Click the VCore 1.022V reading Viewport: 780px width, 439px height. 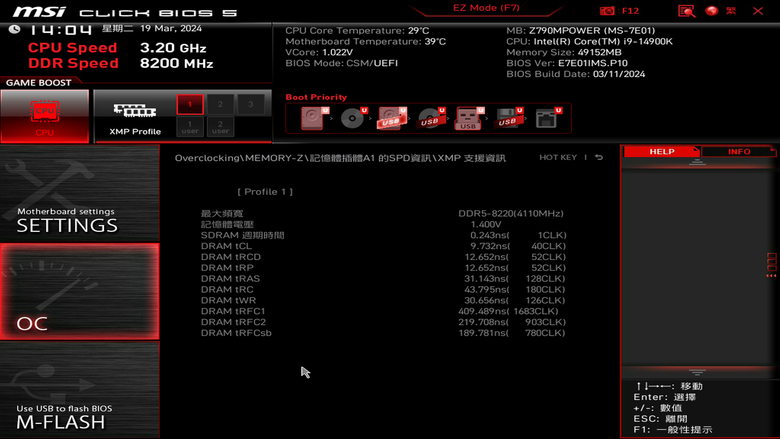pos(319,52)
